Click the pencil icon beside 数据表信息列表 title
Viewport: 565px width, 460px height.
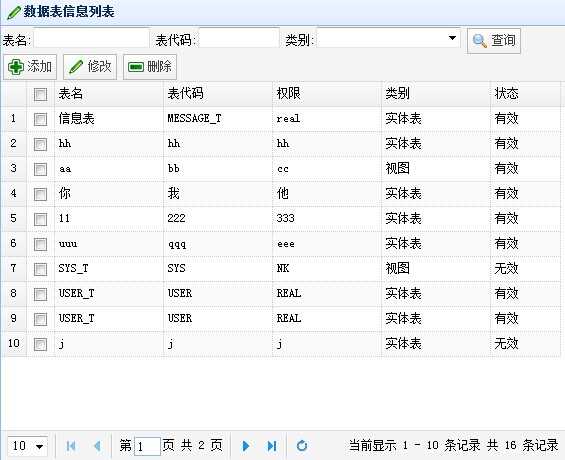coord(14,13)
